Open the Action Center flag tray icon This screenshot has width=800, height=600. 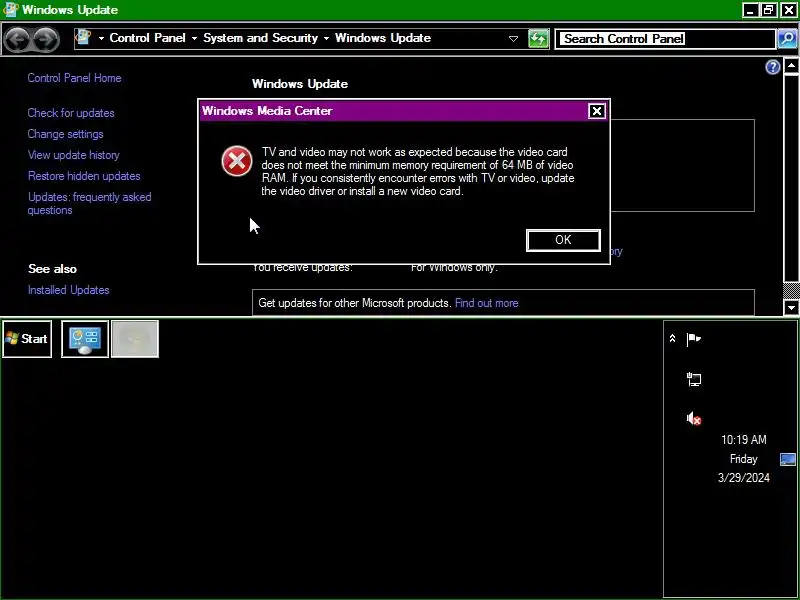click(693, 339)
